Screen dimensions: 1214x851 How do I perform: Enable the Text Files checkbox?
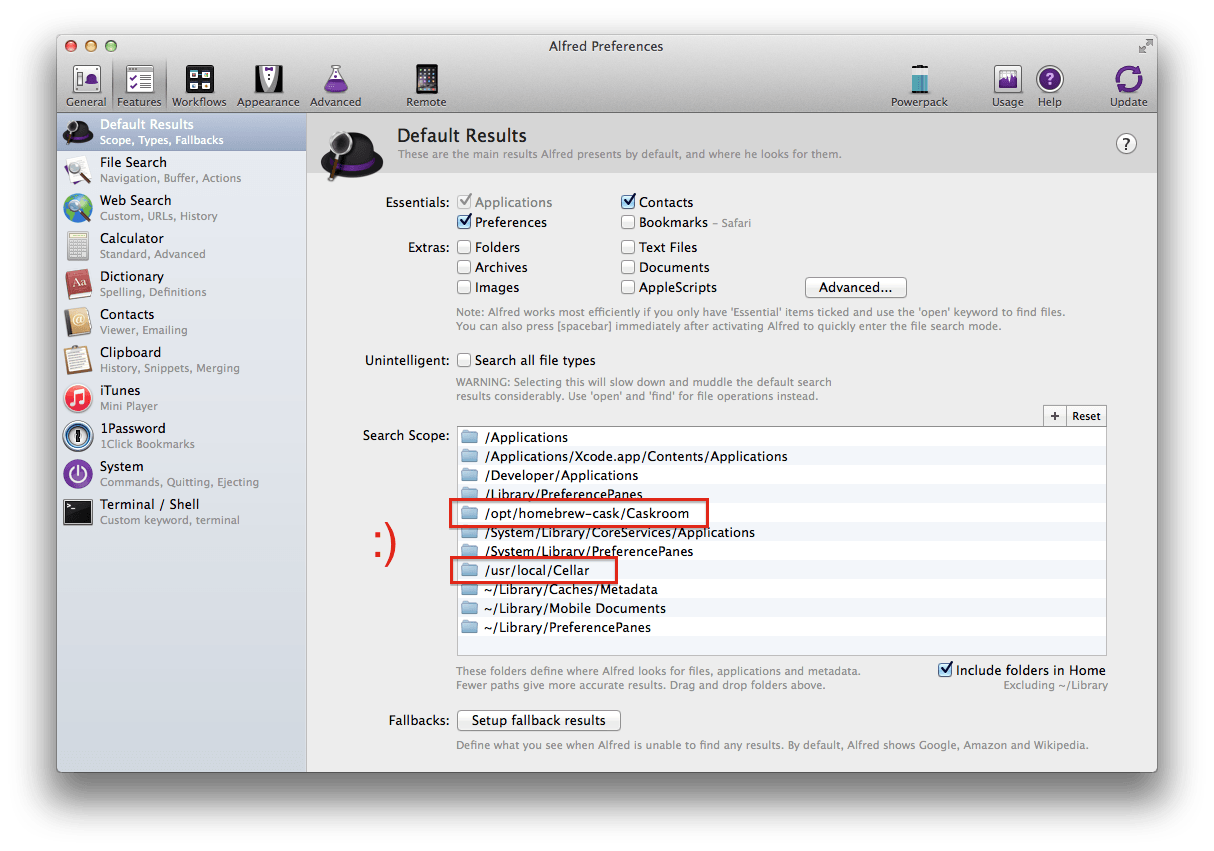click(628, 247)
